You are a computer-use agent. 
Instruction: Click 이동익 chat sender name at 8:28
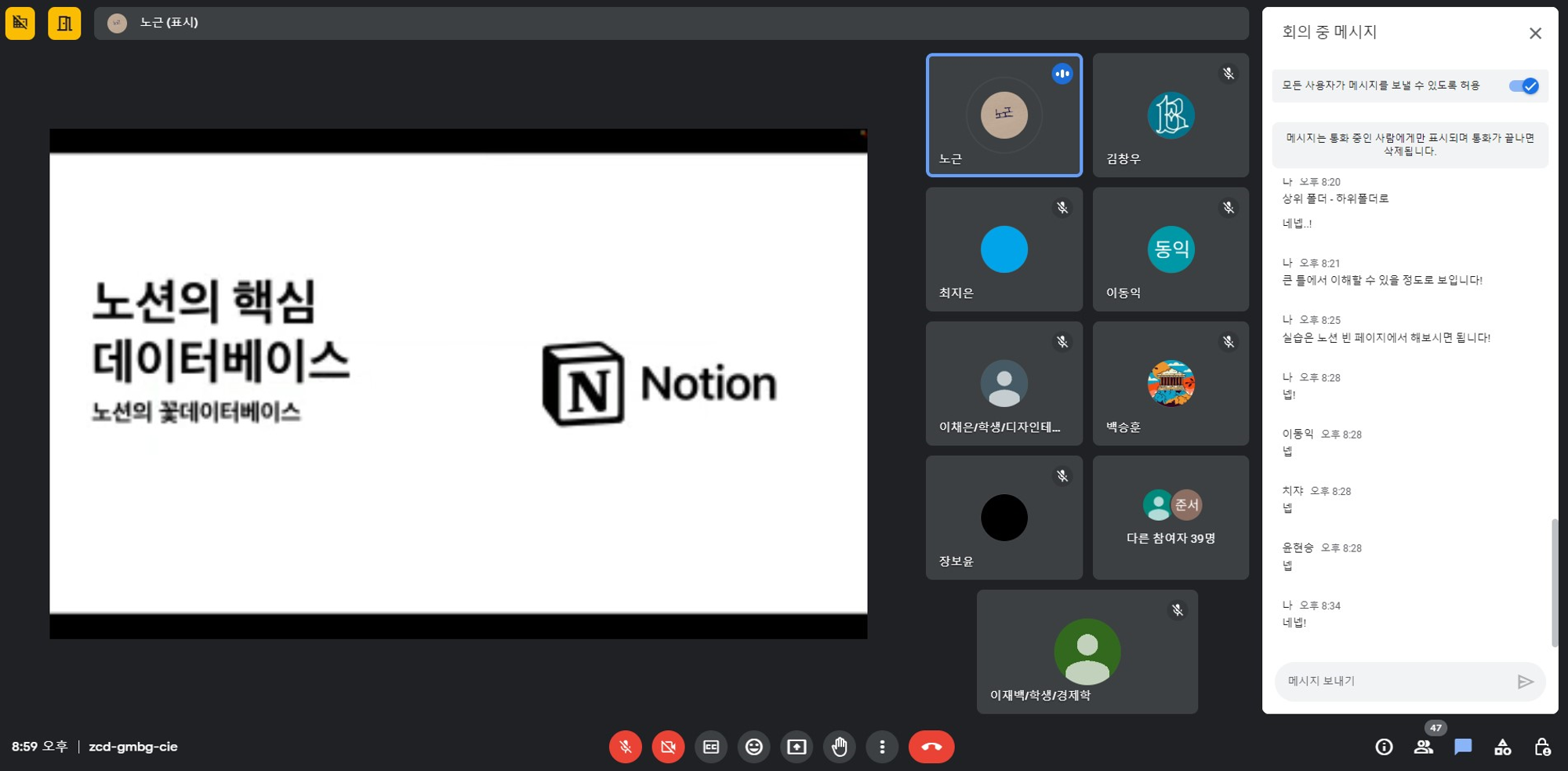point(1298,434)
